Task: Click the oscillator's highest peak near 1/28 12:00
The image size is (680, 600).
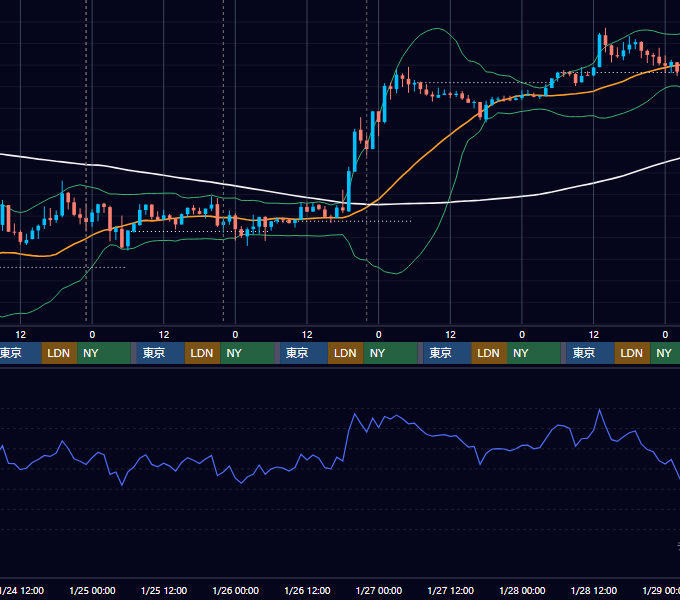Action: pyautogui.click(x=600, y=410)
